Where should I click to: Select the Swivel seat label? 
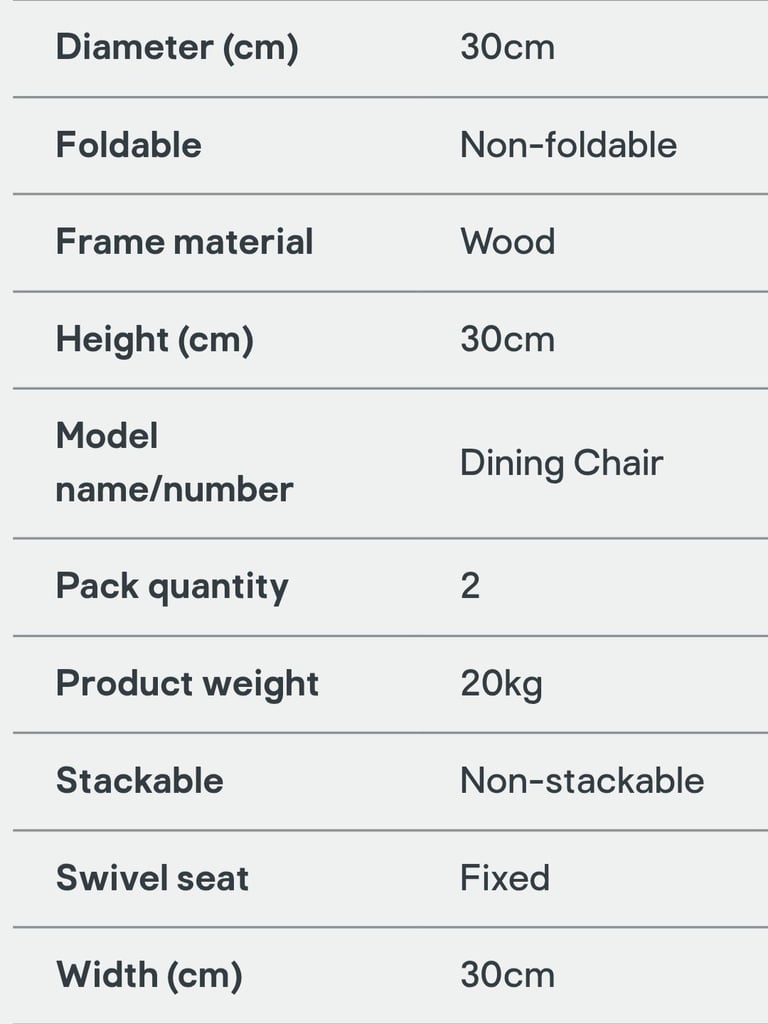[152, 878]
